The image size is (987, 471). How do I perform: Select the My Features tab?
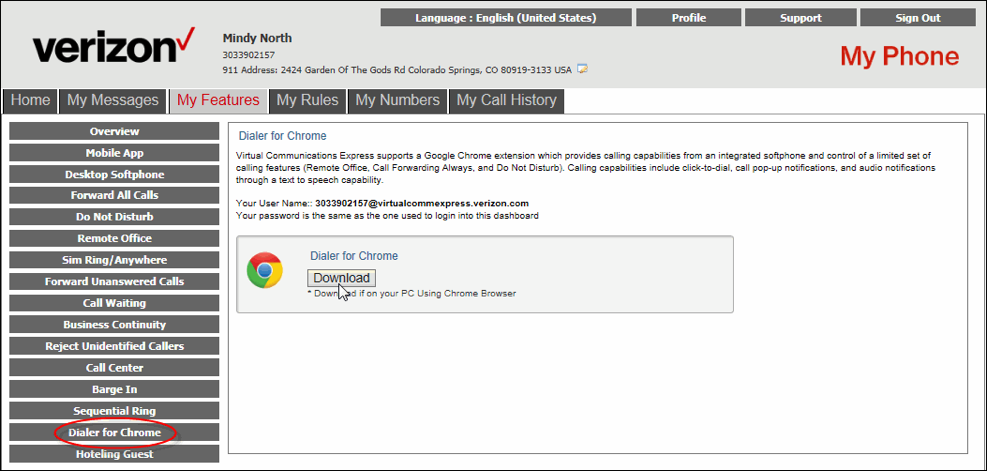coord(218,101)
